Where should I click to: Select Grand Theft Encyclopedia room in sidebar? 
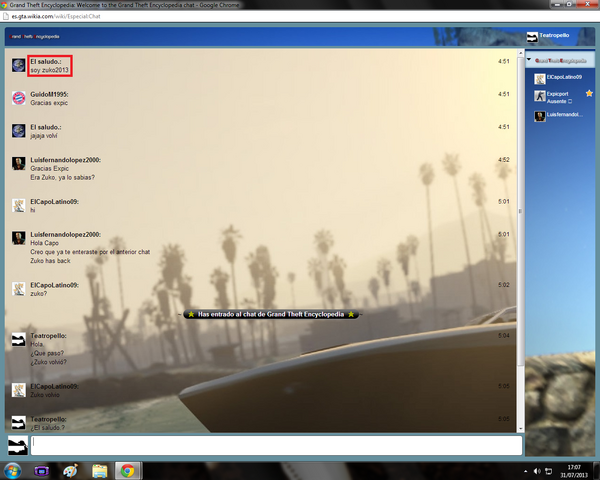[x=560, y=60]
